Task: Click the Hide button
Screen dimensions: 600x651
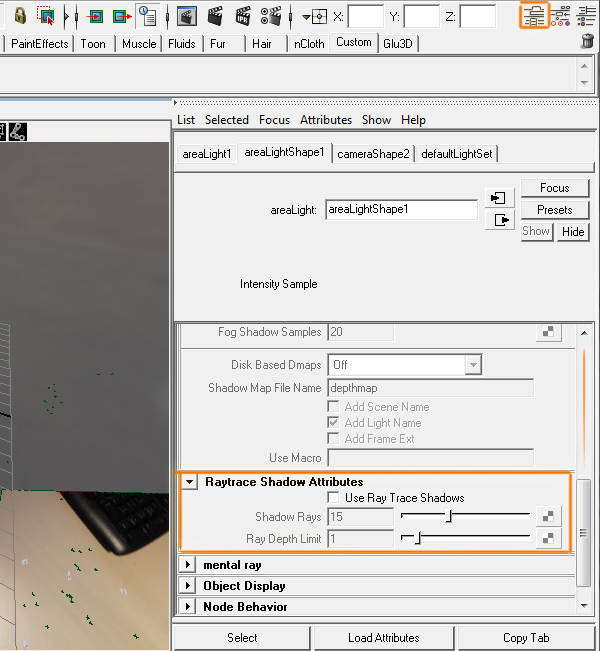Action: tap(573, 232)
